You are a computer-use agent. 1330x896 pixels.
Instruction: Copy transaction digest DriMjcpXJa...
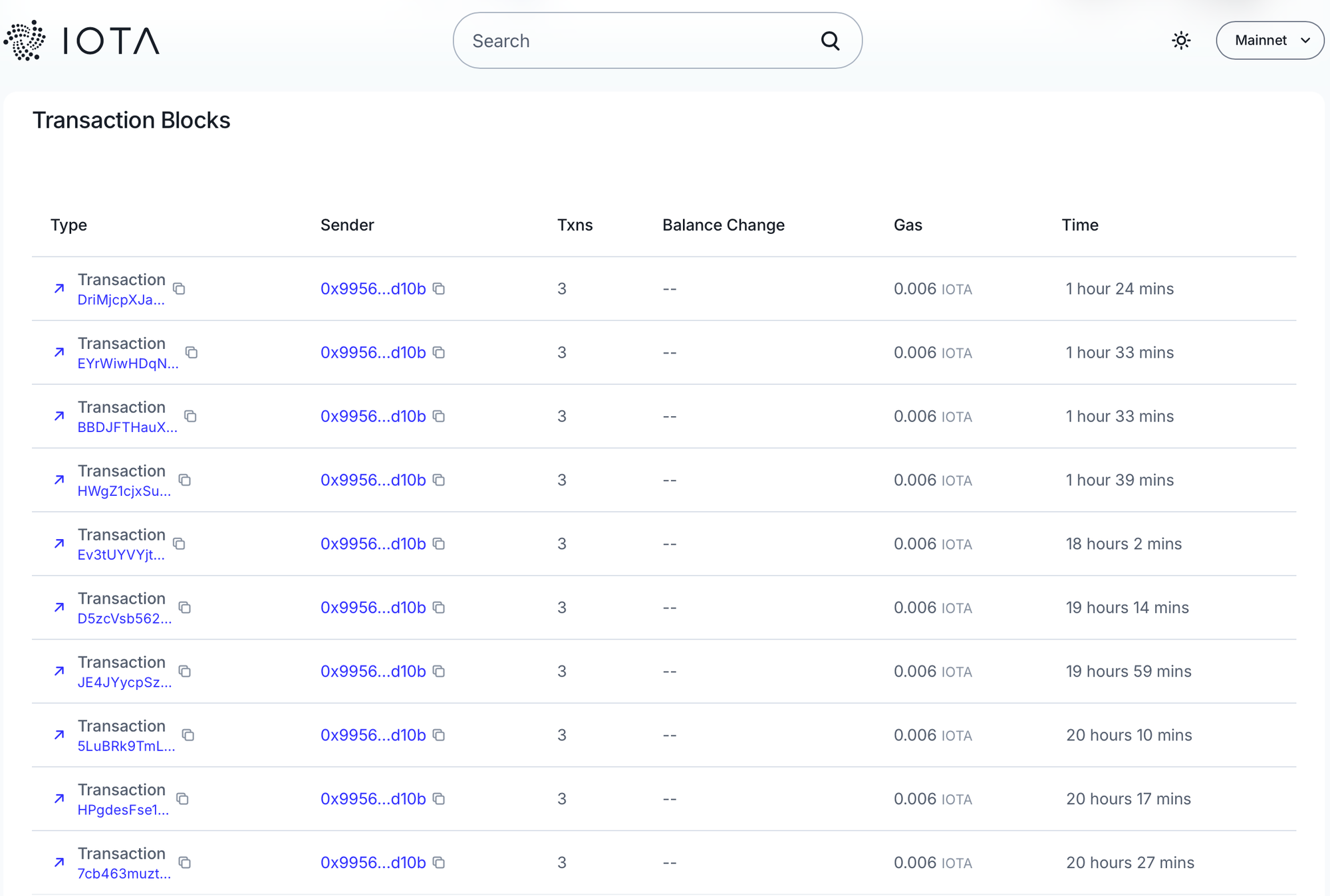179,288
